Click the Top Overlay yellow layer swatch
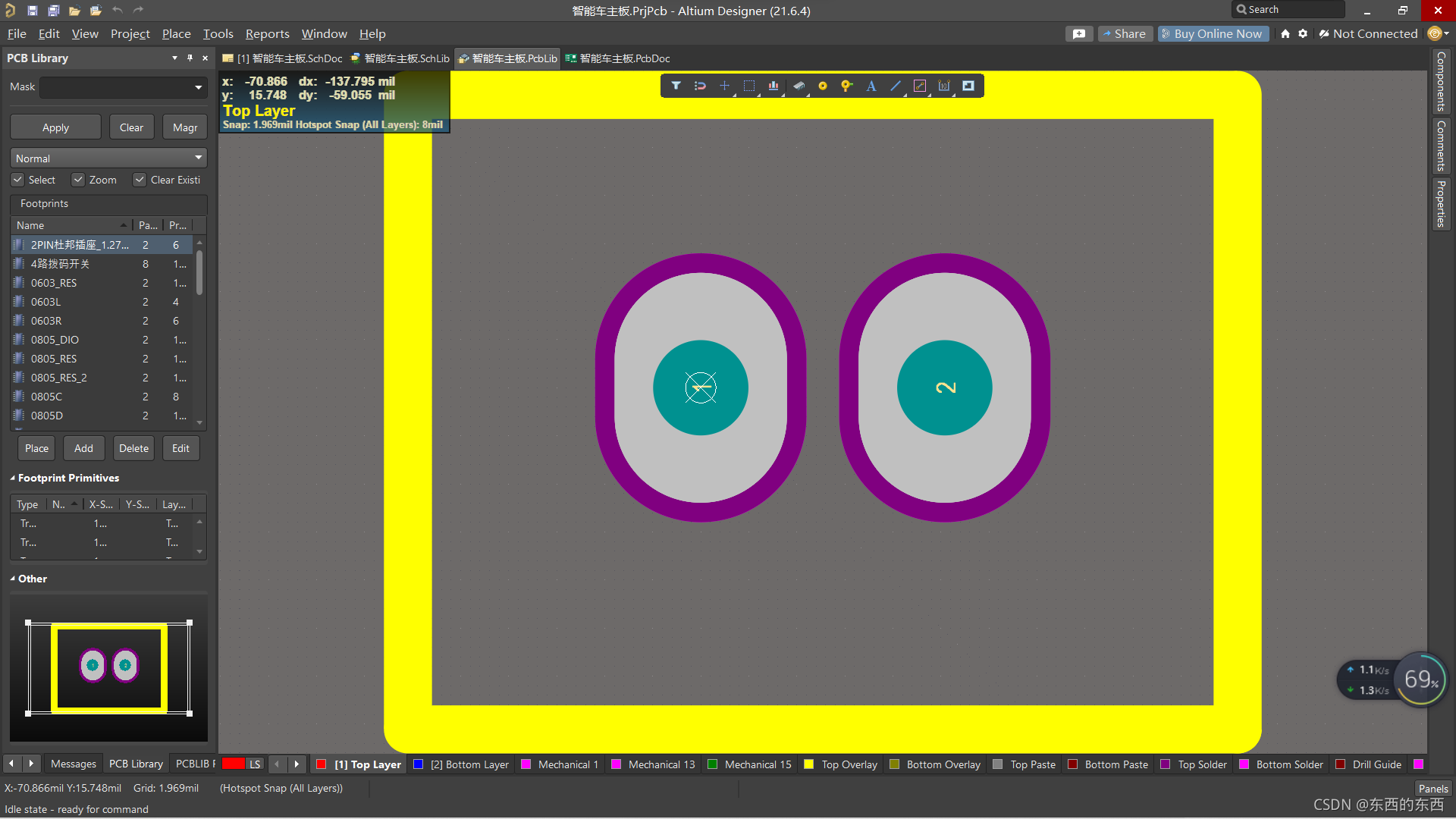 tap(808, 764)
